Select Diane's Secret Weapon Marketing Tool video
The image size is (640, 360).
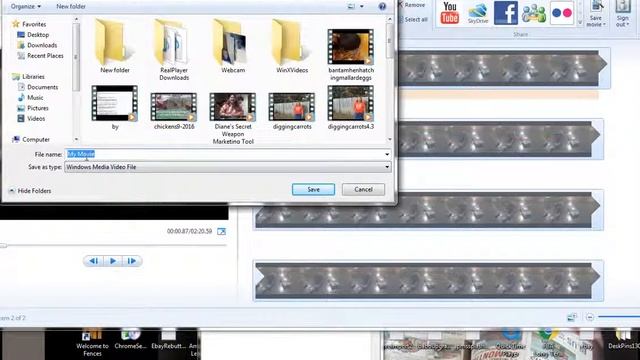(233, 118)
